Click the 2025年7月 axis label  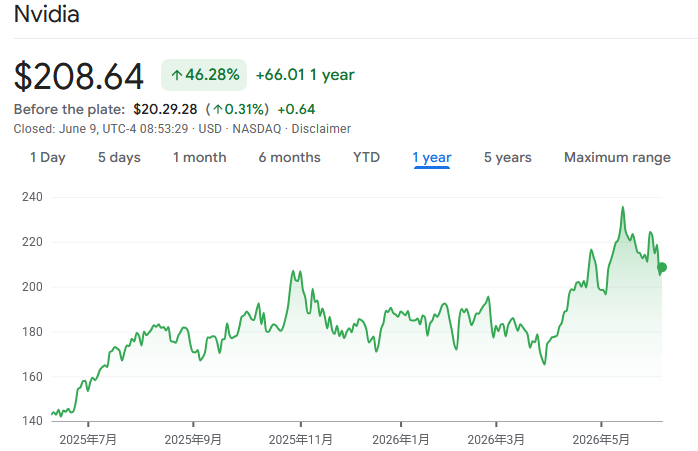coord(88,440)
